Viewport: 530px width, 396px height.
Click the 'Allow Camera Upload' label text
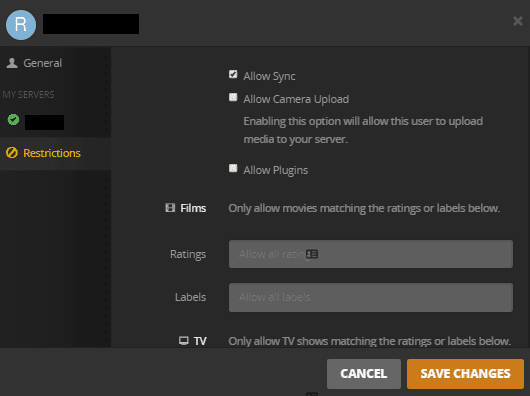(296, 99)
